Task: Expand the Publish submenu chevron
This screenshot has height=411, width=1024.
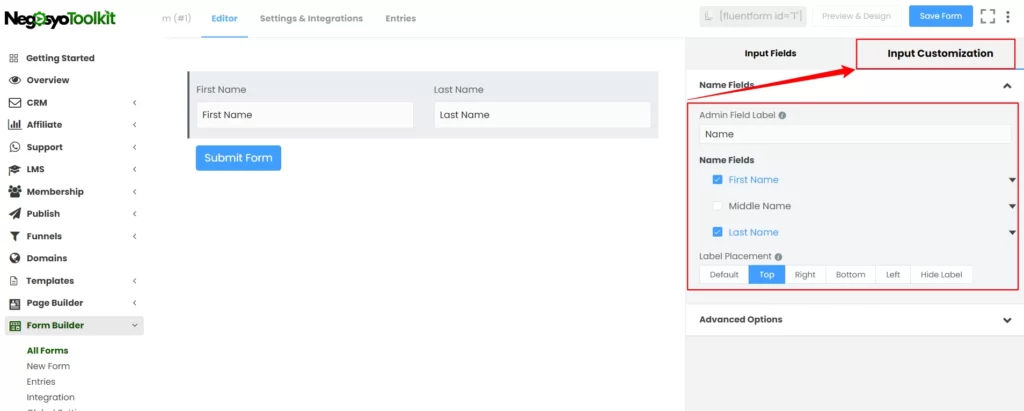Action: 135,214
